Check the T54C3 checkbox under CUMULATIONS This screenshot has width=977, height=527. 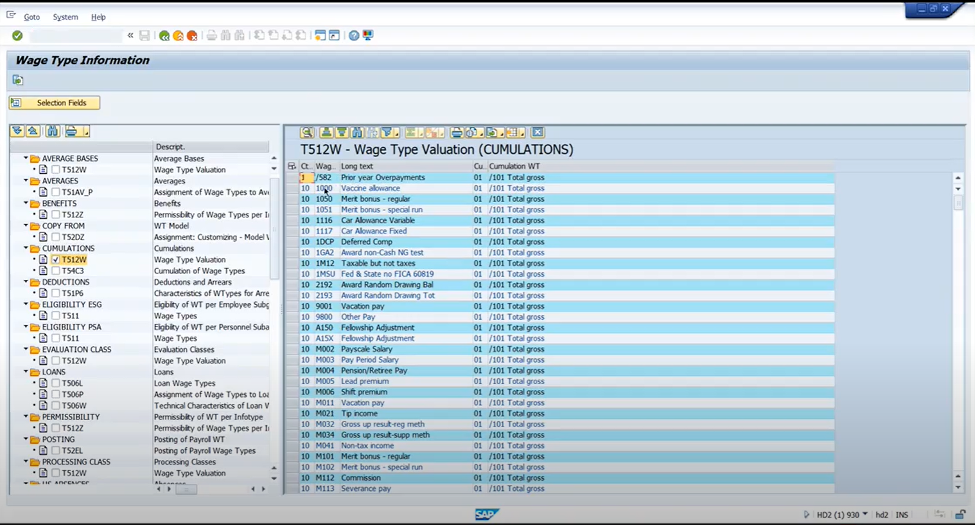56,271
